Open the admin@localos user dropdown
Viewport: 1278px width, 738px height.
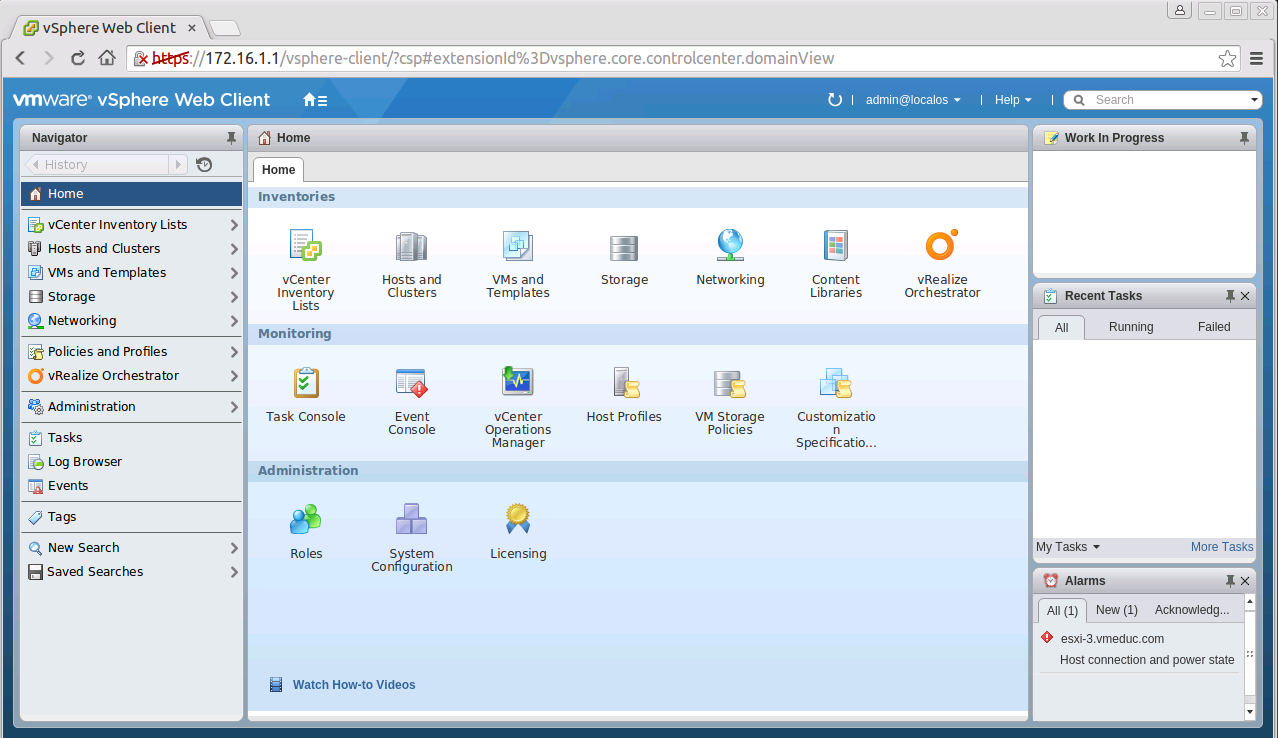[x=913, y=100]
